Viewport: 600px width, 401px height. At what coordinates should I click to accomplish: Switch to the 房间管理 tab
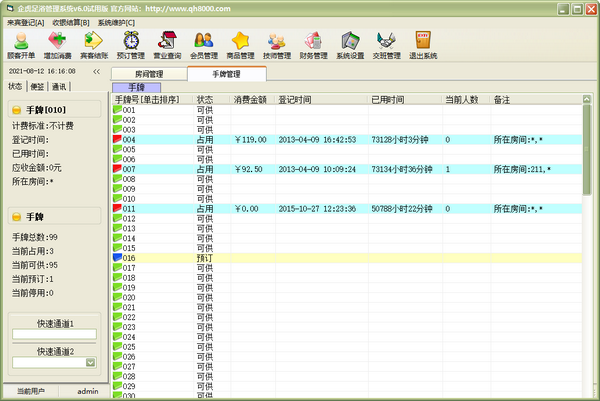pos(148,74)
